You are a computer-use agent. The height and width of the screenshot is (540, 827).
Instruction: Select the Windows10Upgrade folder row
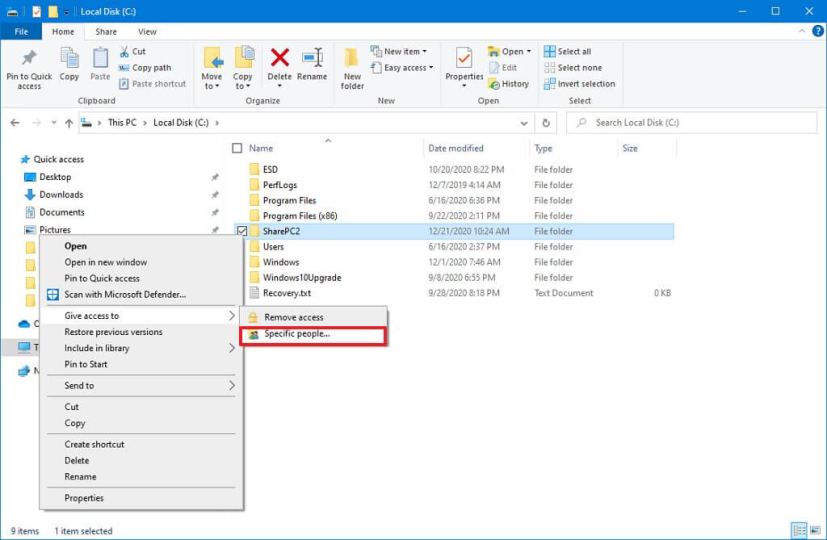point(454,277)
